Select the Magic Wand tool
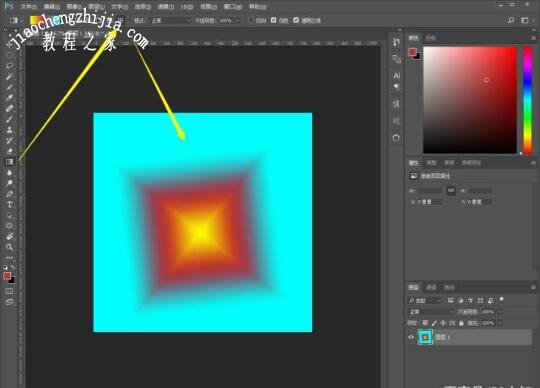 pyautogui.click(x=9, y=76)
